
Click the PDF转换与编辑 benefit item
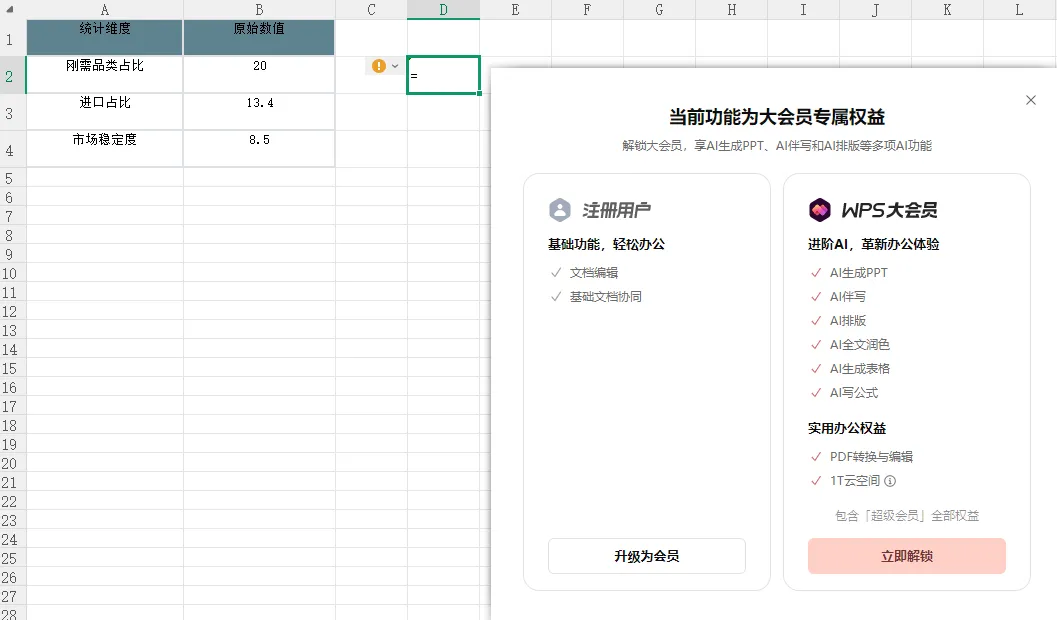862,457
